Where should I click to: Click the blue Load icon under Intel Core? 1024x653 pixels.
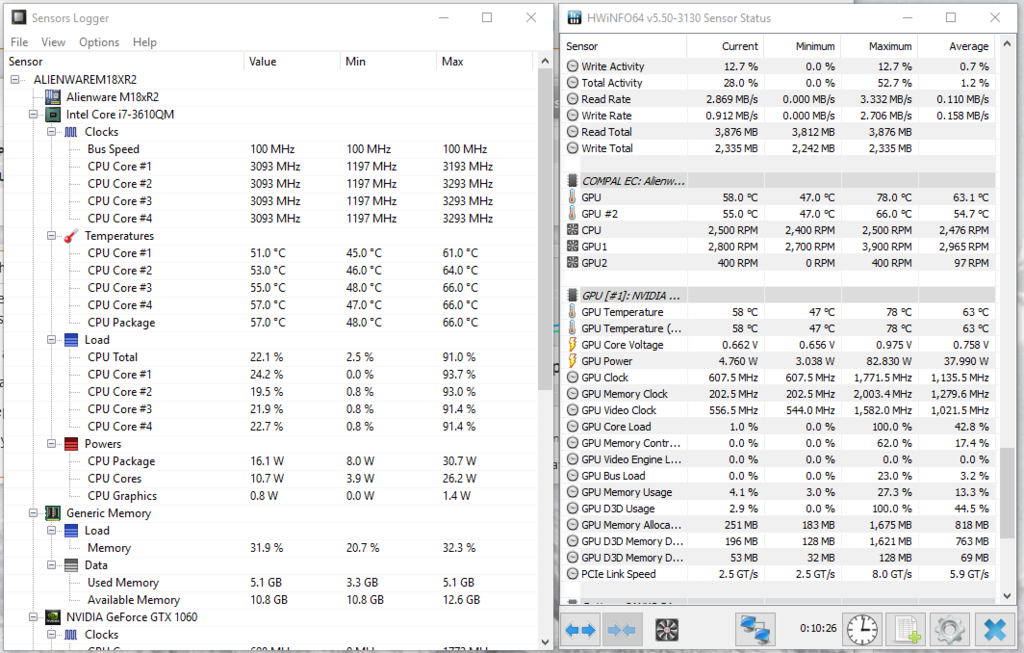pos(71,340)
